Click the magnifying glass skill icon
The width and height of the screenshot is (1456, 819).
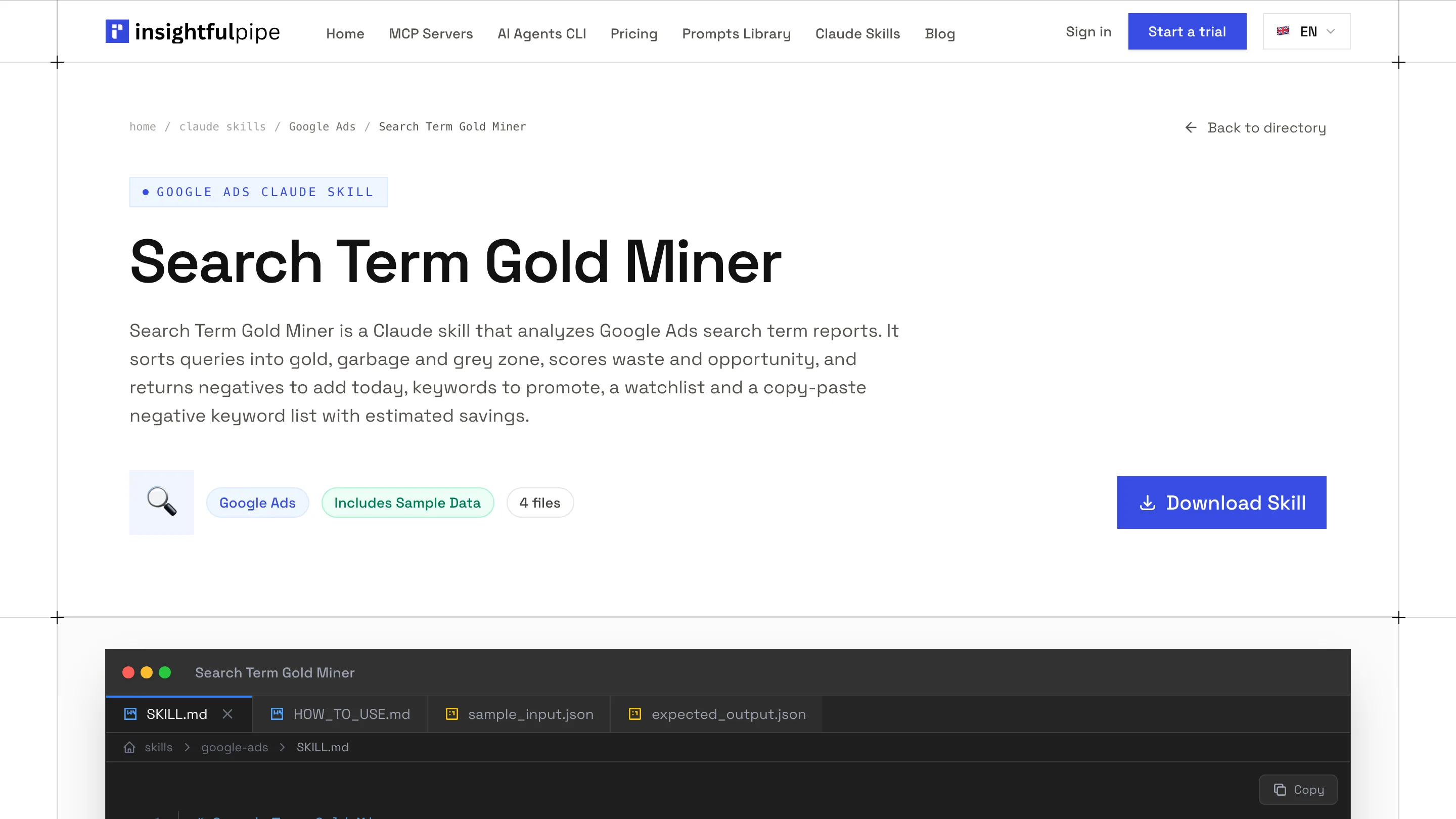pos(162,502)
